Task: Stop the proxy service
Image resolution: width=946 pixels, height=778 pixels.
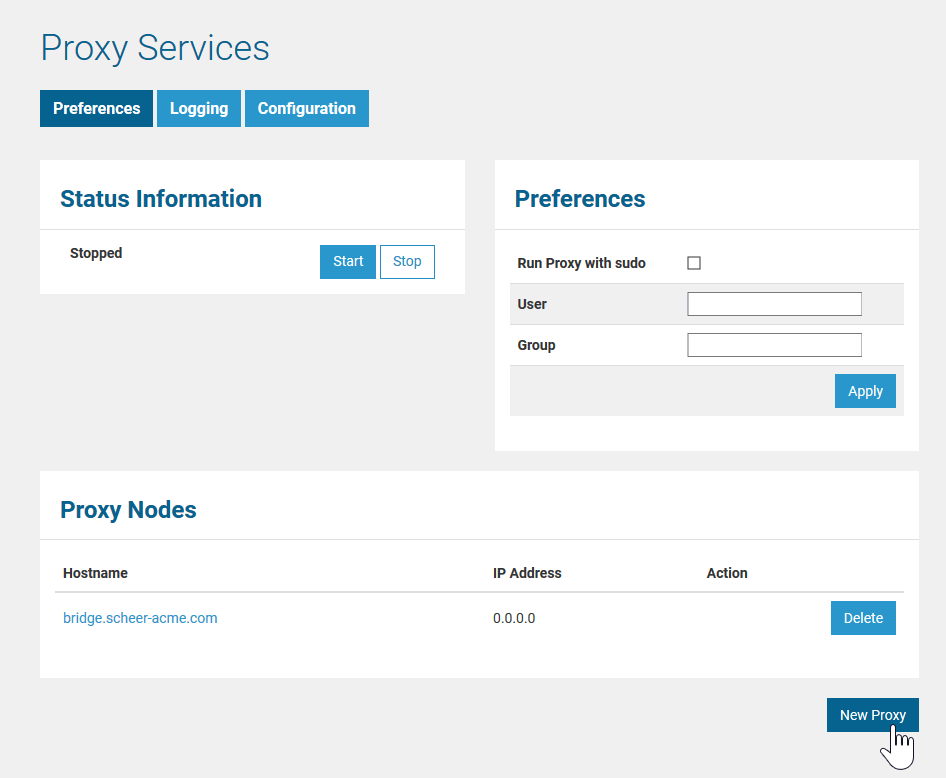Action: coord(406,261)
